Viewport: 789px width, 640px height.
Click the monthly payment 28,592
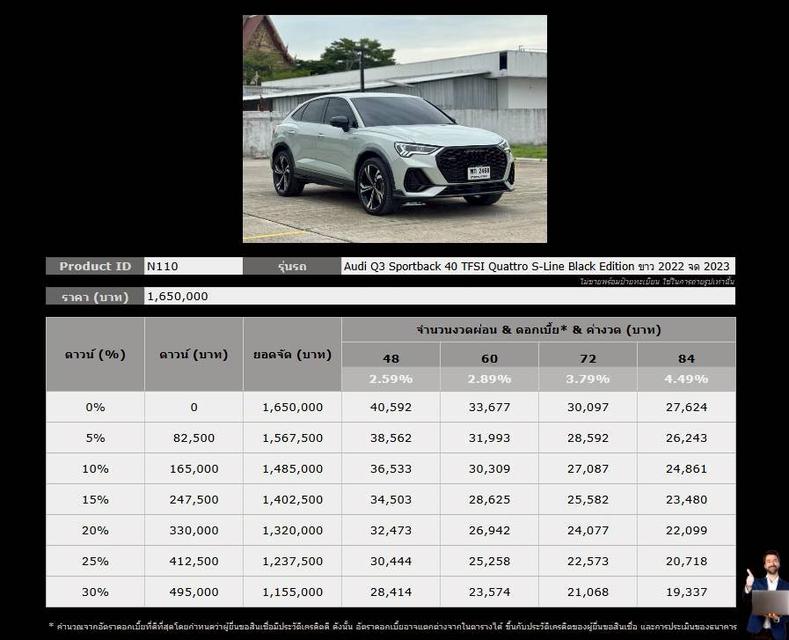click(x=588, y=438)
